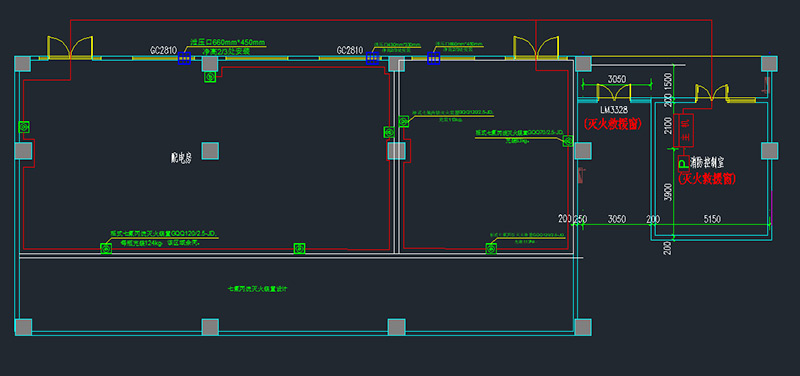Select the blue vent symbol beside left GC2810
Image resolution: width=800 pixels, height=376 pixels.
tap(185, 58)
